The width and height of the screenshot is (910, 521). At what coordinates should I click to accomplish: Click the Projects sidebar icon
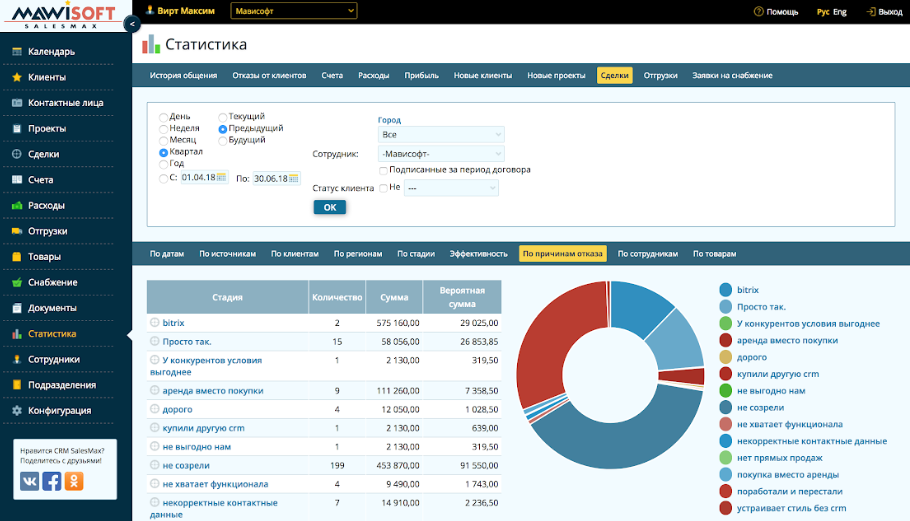point(17,128)
